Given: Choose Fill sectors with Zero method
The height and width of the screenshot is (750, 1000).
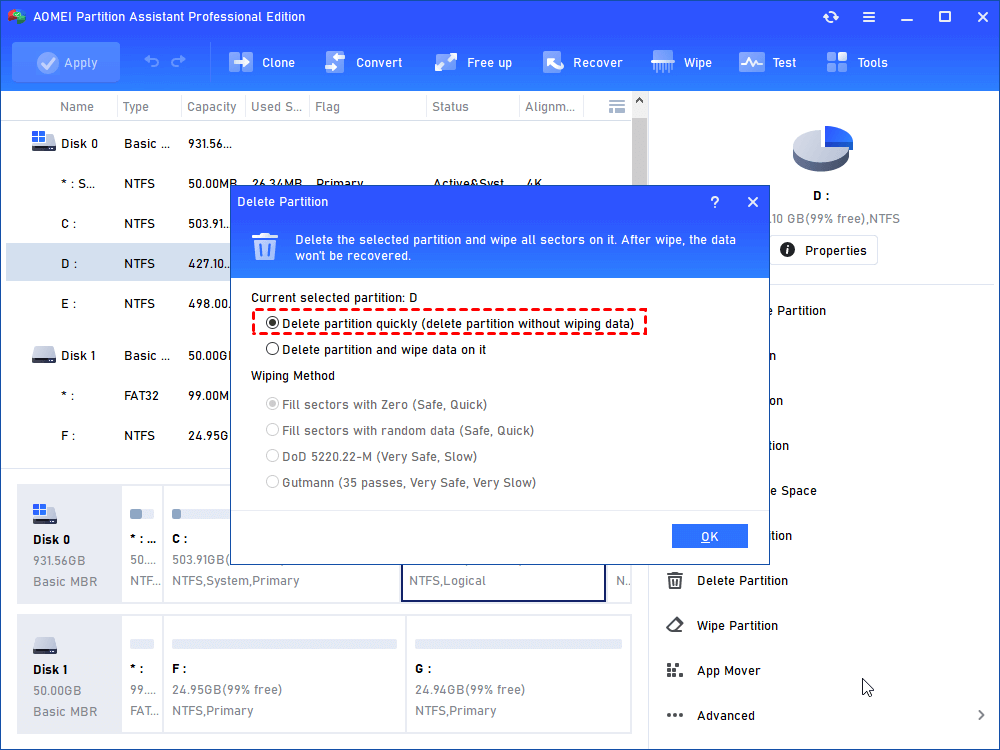Looking at the screenshot, I should point(376,404).
